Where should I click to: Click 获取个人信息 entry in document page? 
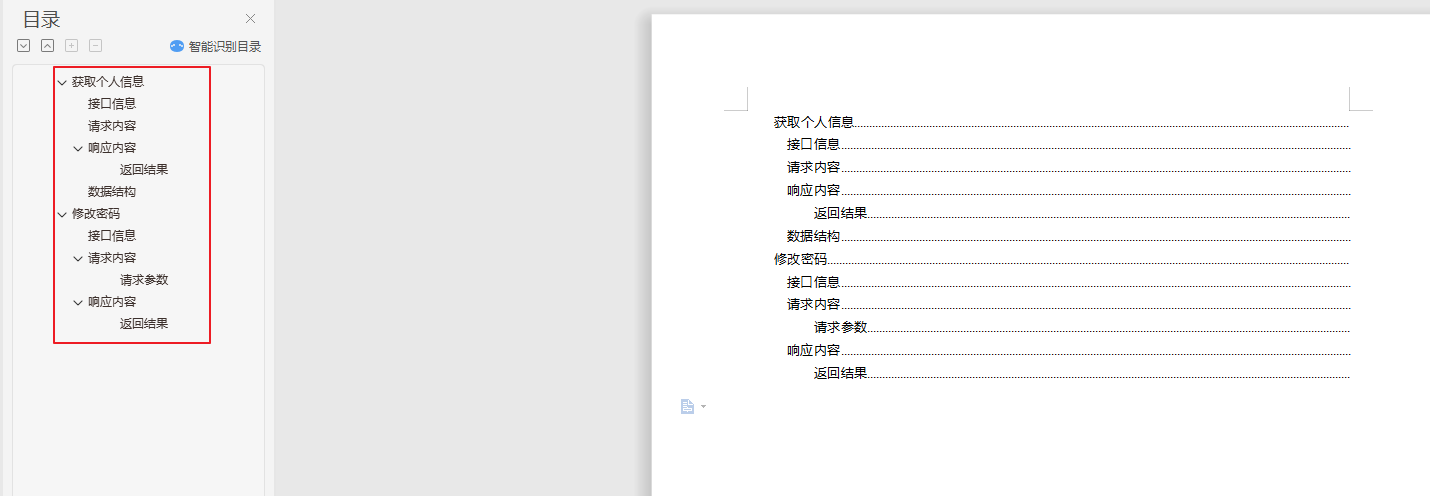[813, 122]
